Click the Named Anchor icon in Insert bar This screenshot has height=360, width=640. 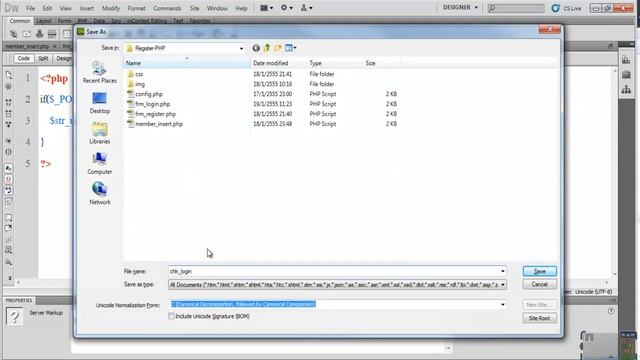click(x=39, y=34)
